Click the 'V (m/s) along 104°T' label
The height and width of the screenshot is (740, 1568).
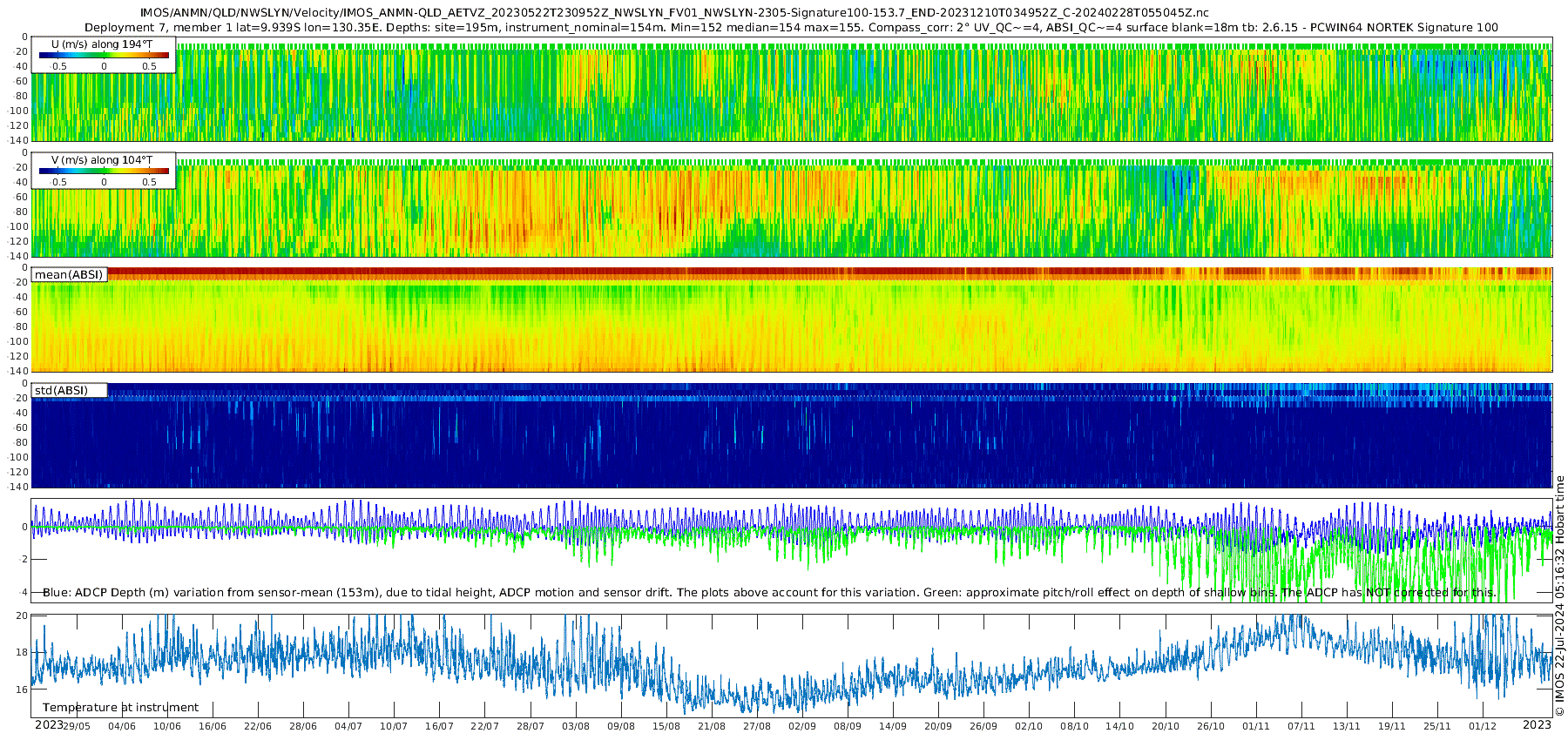point(103,159)
